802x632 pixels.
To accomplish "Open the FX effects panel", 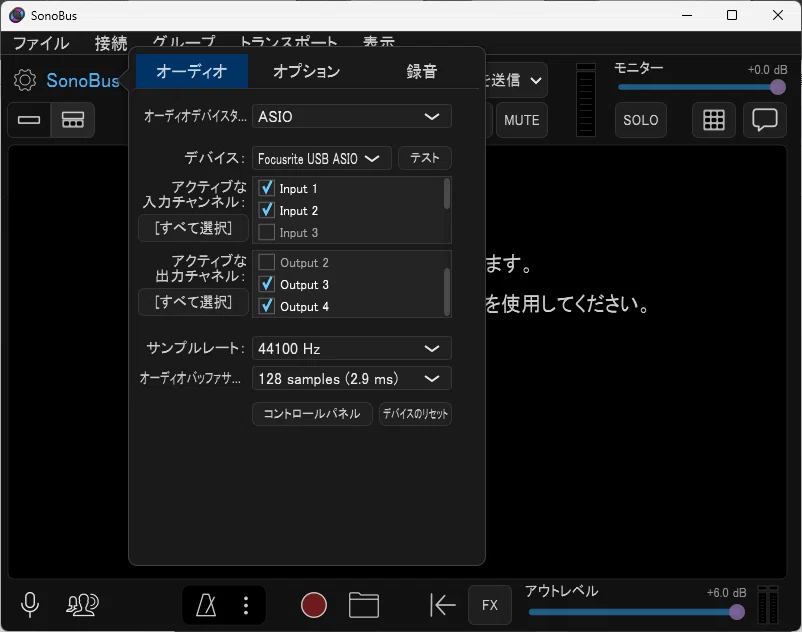I will (x=489, y=605).
